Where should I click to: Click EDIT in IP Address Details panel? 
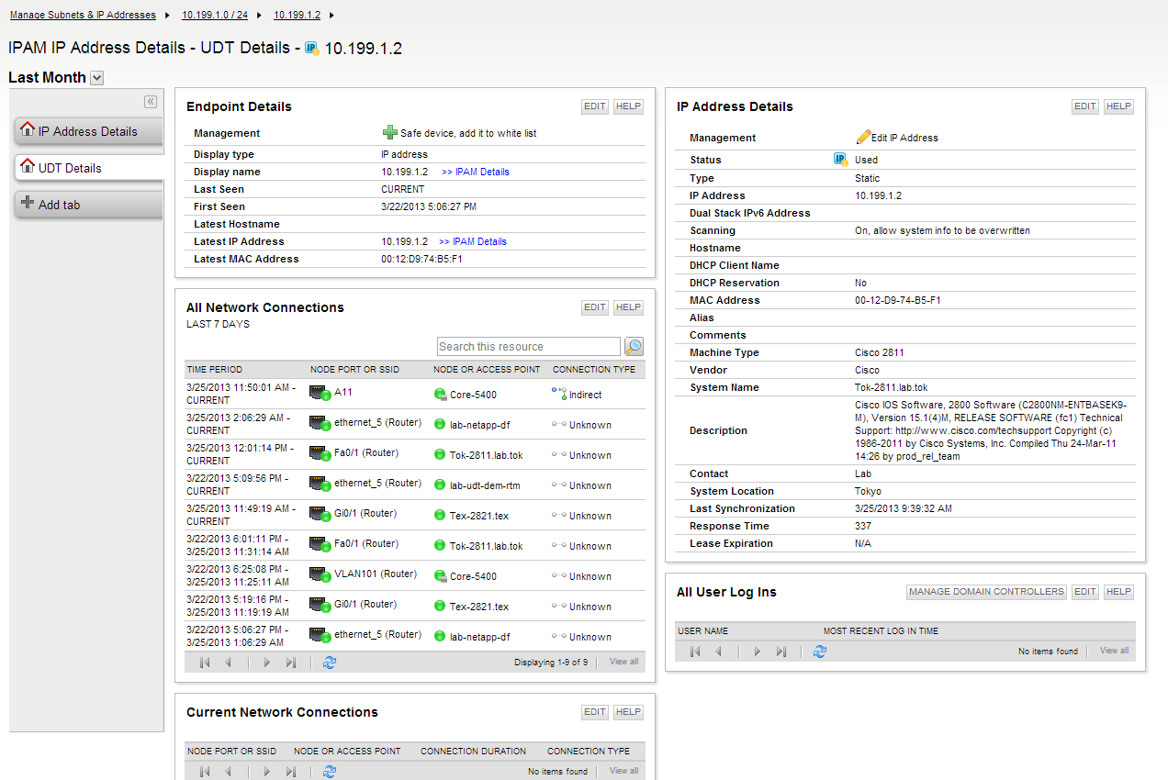1085,107
